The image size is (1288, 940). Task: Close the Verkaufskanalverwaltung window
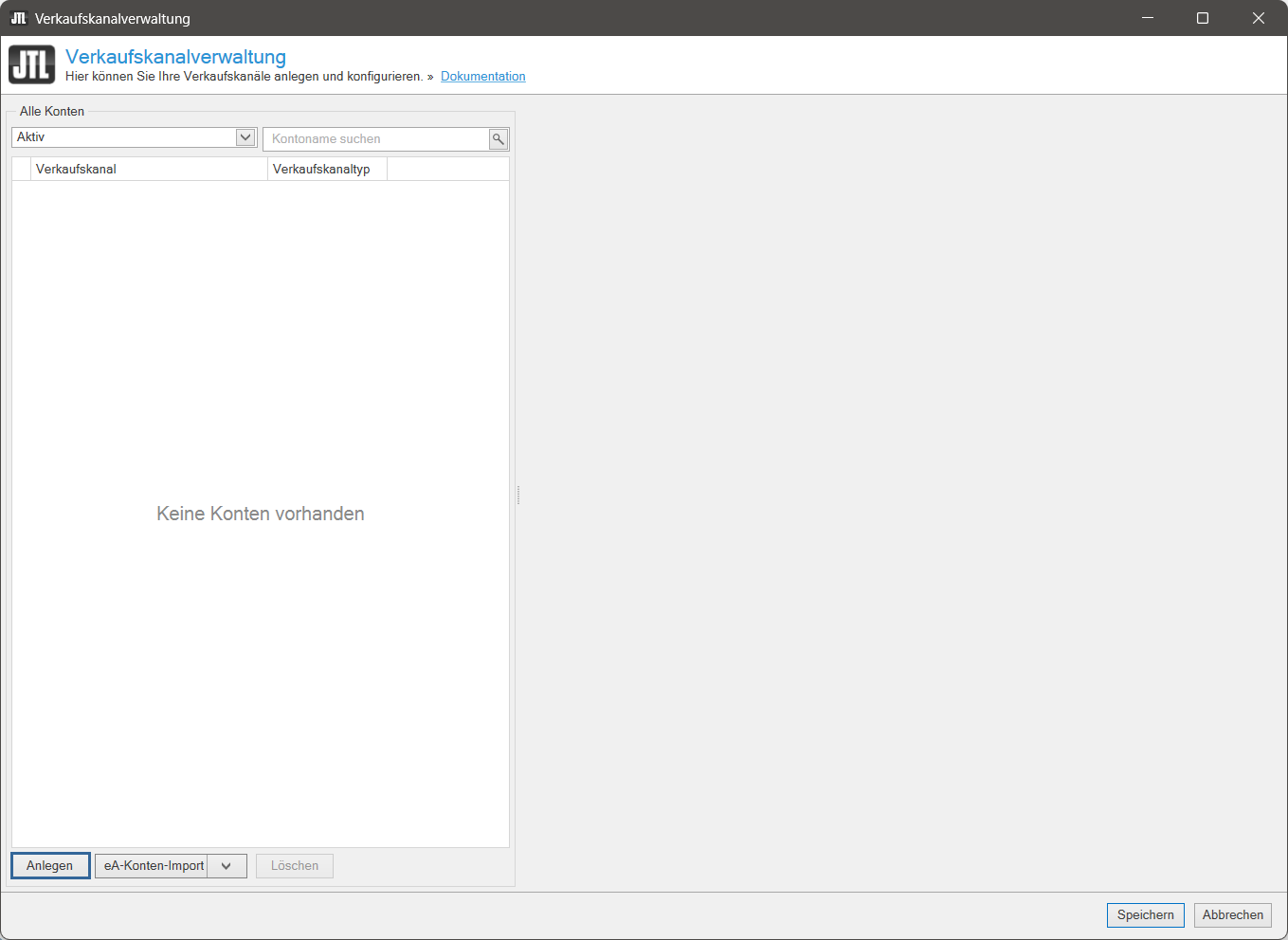pos(1258,18)
